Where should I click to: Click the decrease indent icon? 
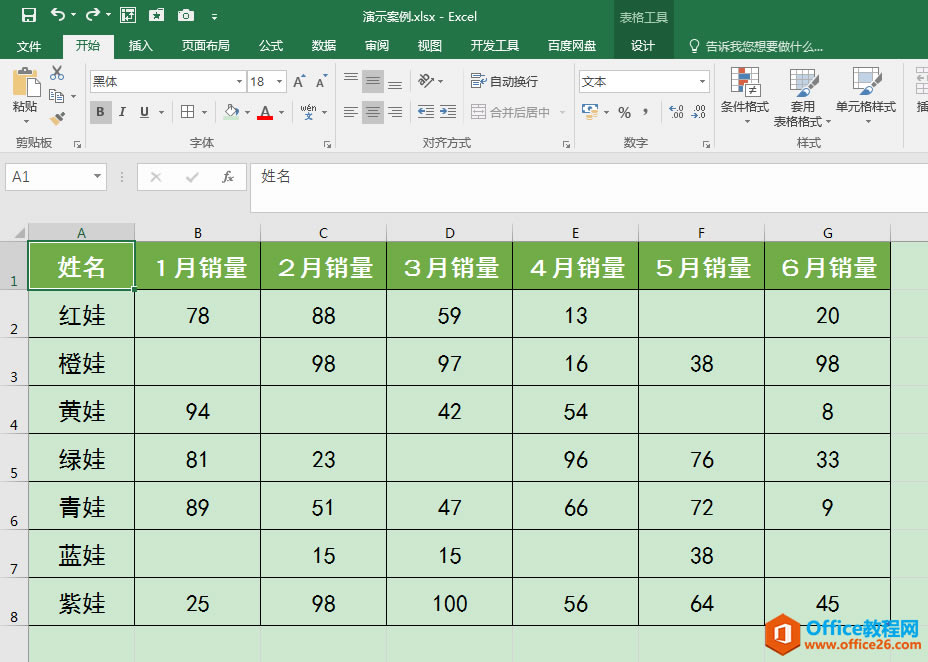point(426,112)
